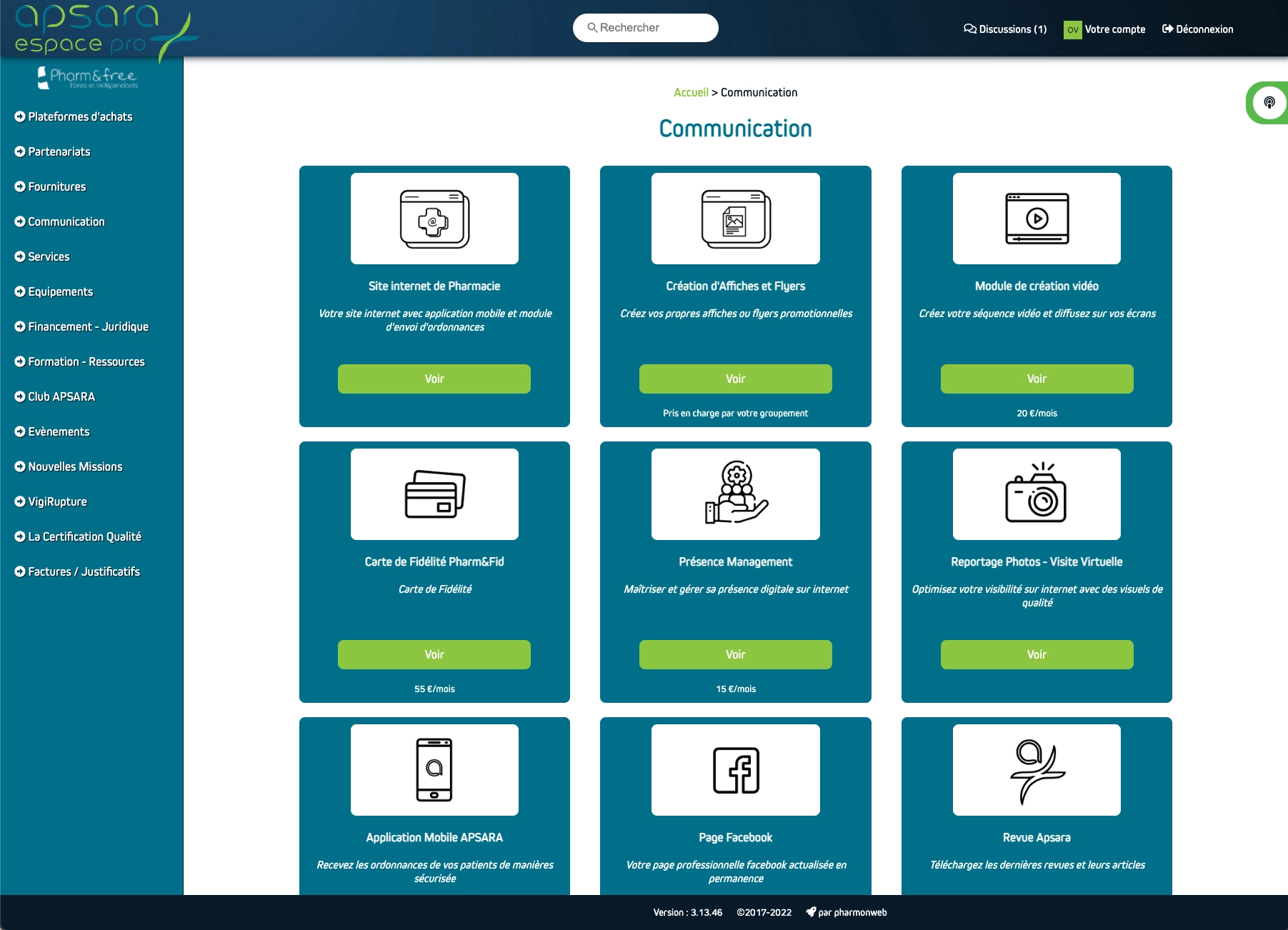
Task: Click the Déconnexion logout arrow icon
Action: point(1168,29)
